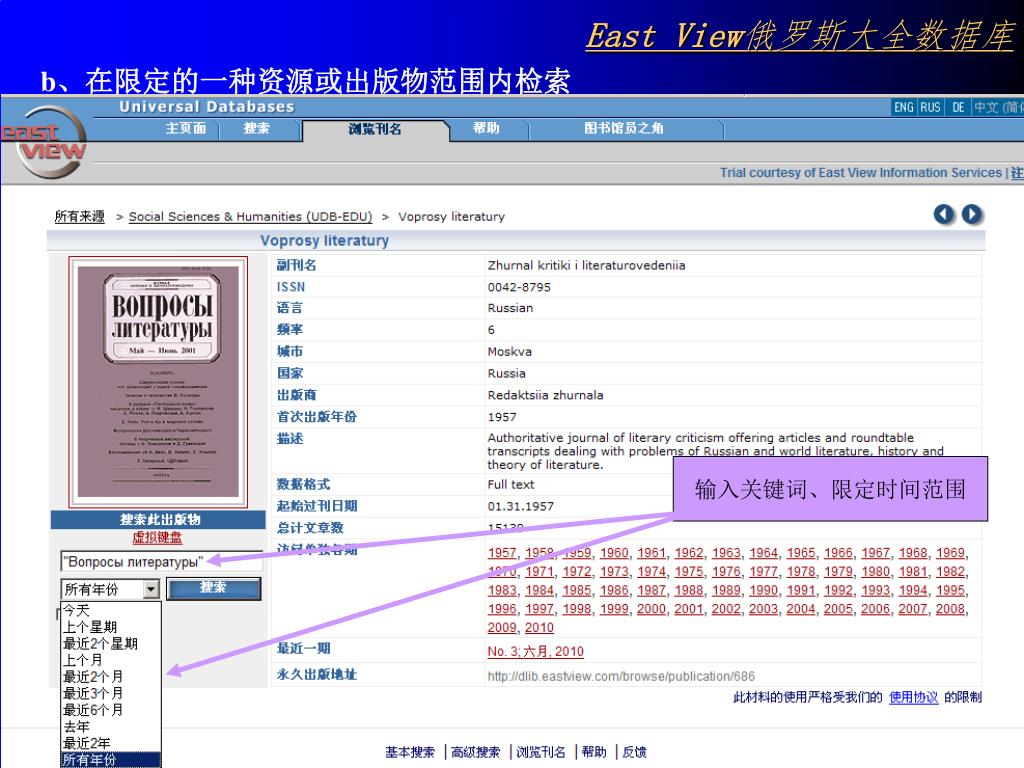Open the 帮助 tab in top navigation
1024x768 pixels.
486,129
